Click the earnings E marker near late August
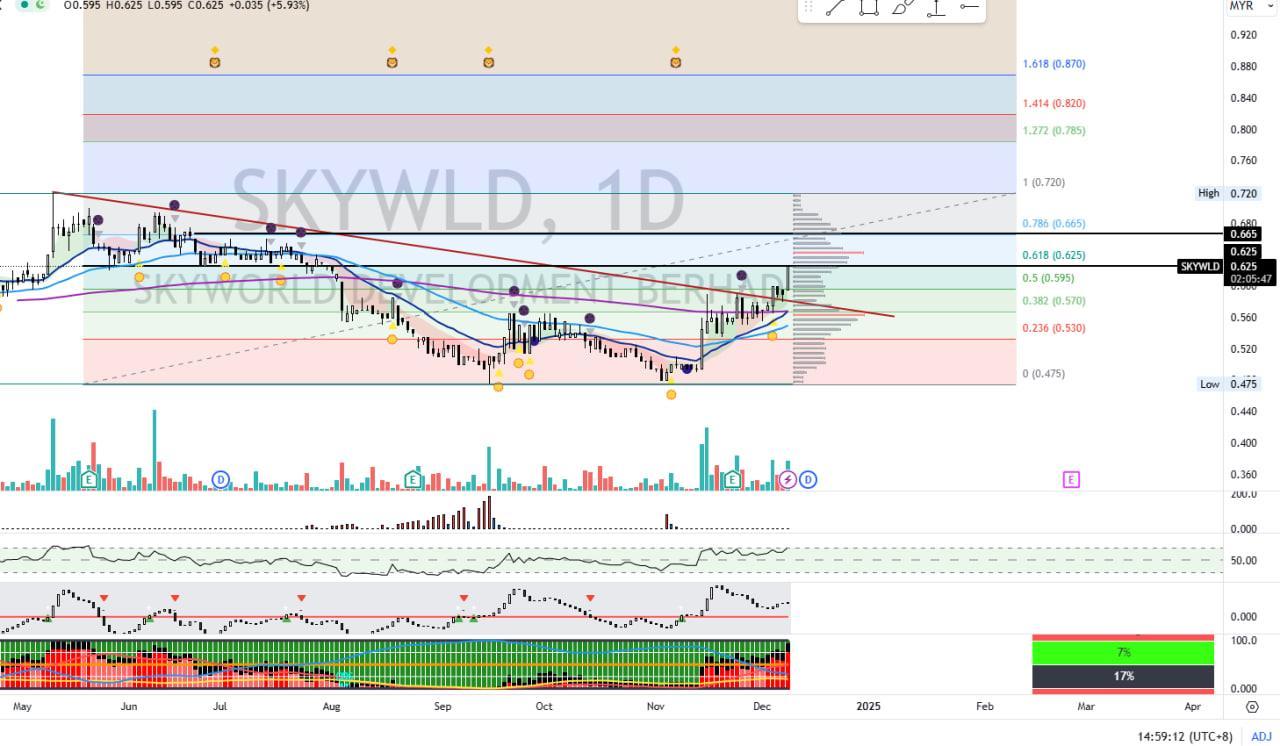1280x746 pixels. click(x=412, y=480)
